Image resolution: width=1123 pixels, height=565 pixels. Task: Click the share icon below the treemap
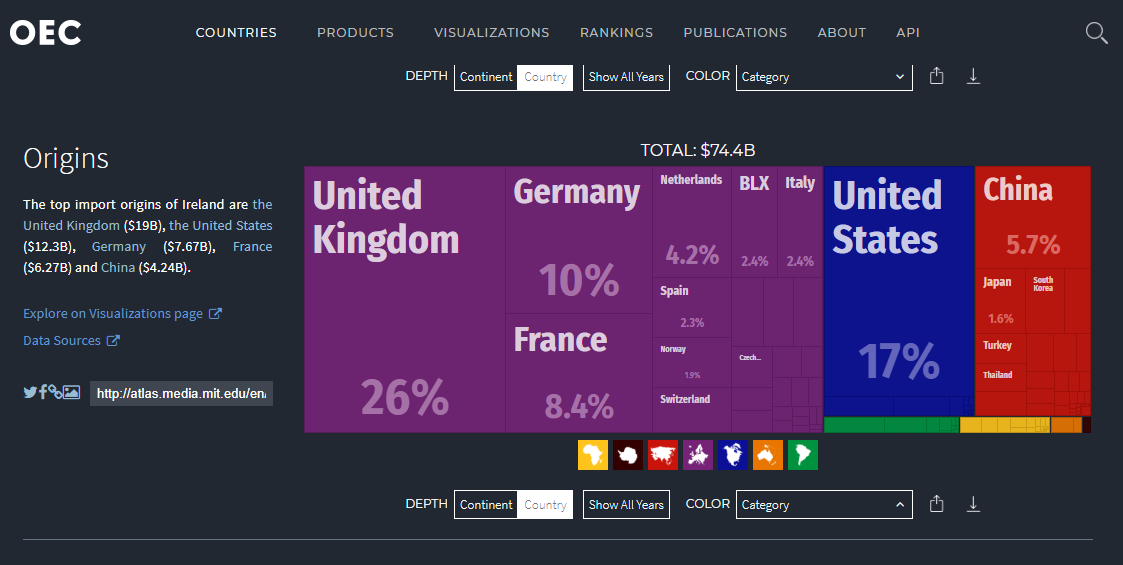(x=936, y=504)
